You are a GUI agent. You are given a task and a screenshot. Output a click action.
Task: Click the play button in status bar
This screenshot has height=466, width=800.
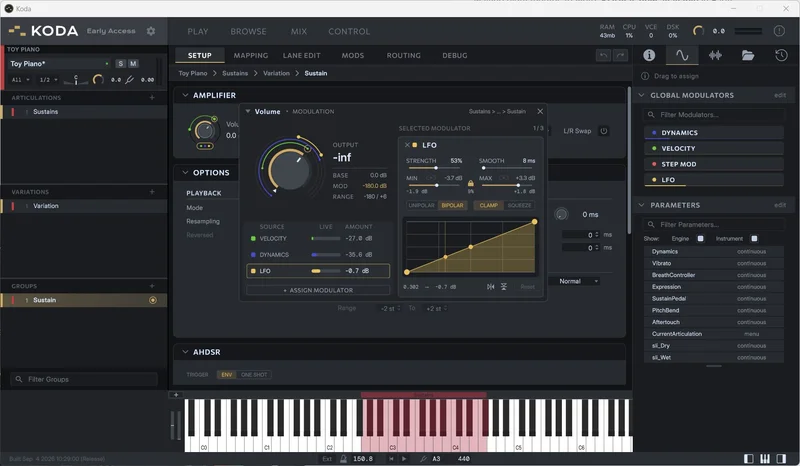point(404,459)
